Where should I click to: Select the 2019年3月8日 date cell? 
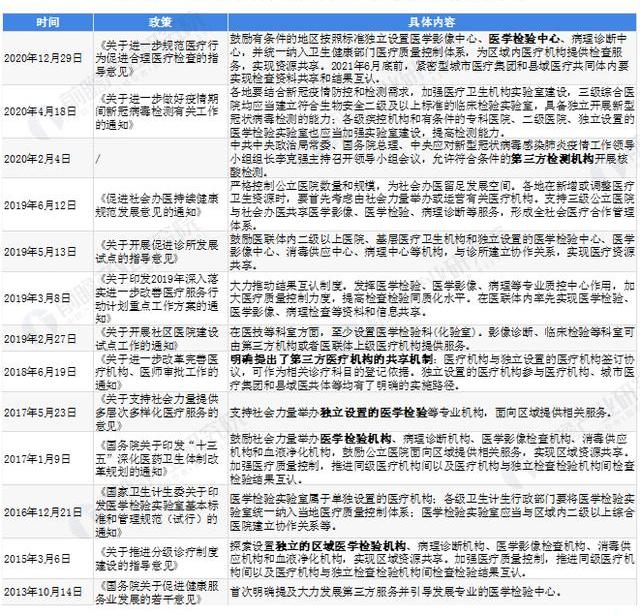coord(47,296)
